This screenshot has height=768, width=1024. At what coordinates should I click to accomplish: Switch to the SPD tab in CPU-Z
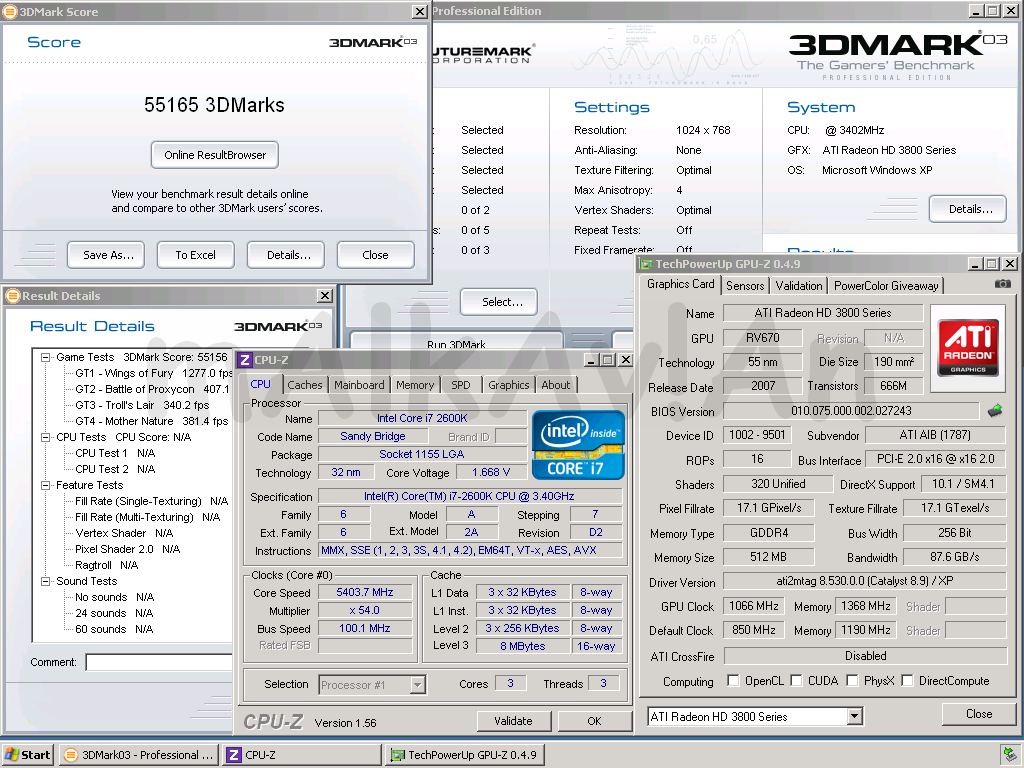tap(461, 385)
